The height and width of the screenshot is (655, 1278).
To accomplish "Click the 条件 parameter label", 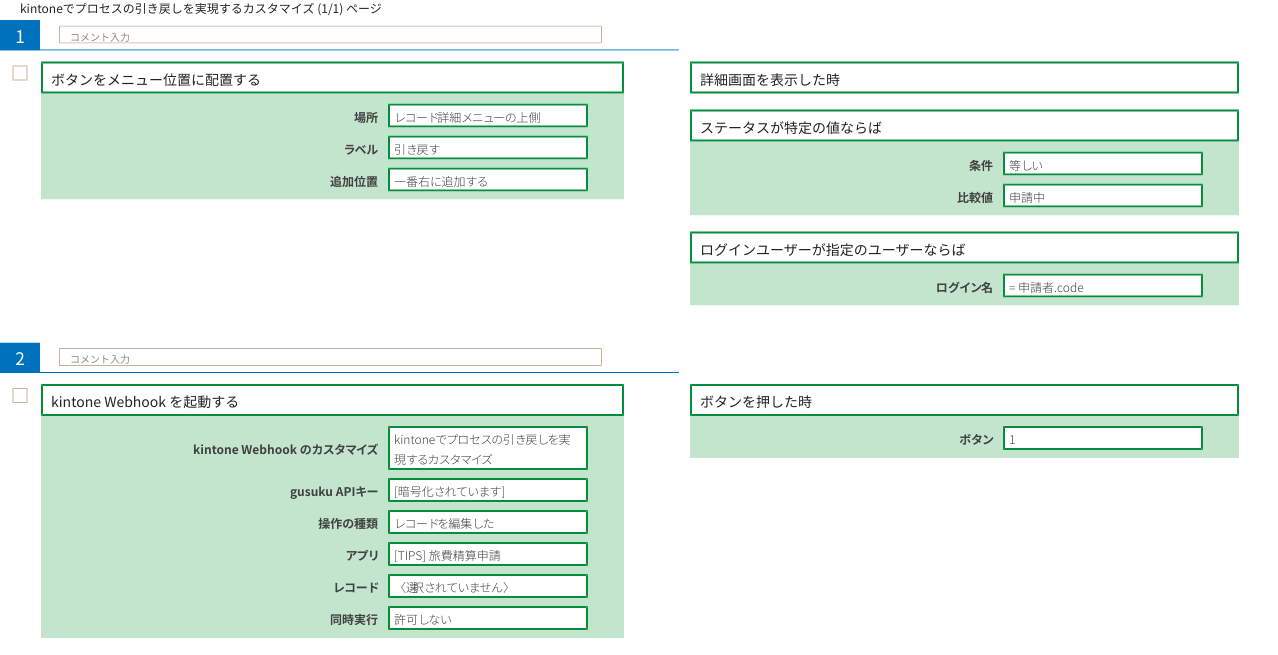I will point(981,165).
